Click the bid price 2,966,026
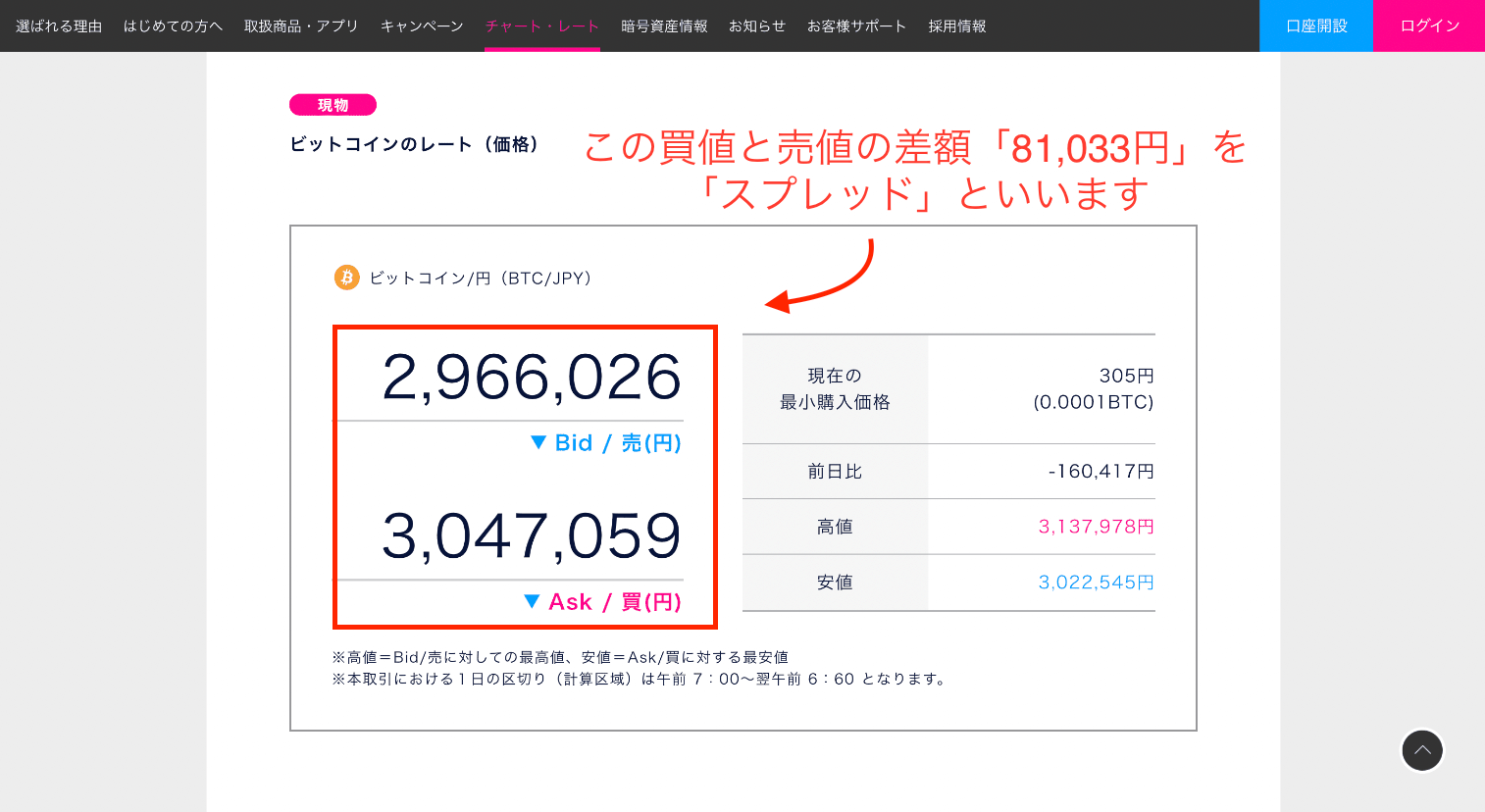Screen dimensions: 1485x812 (532, 378)
